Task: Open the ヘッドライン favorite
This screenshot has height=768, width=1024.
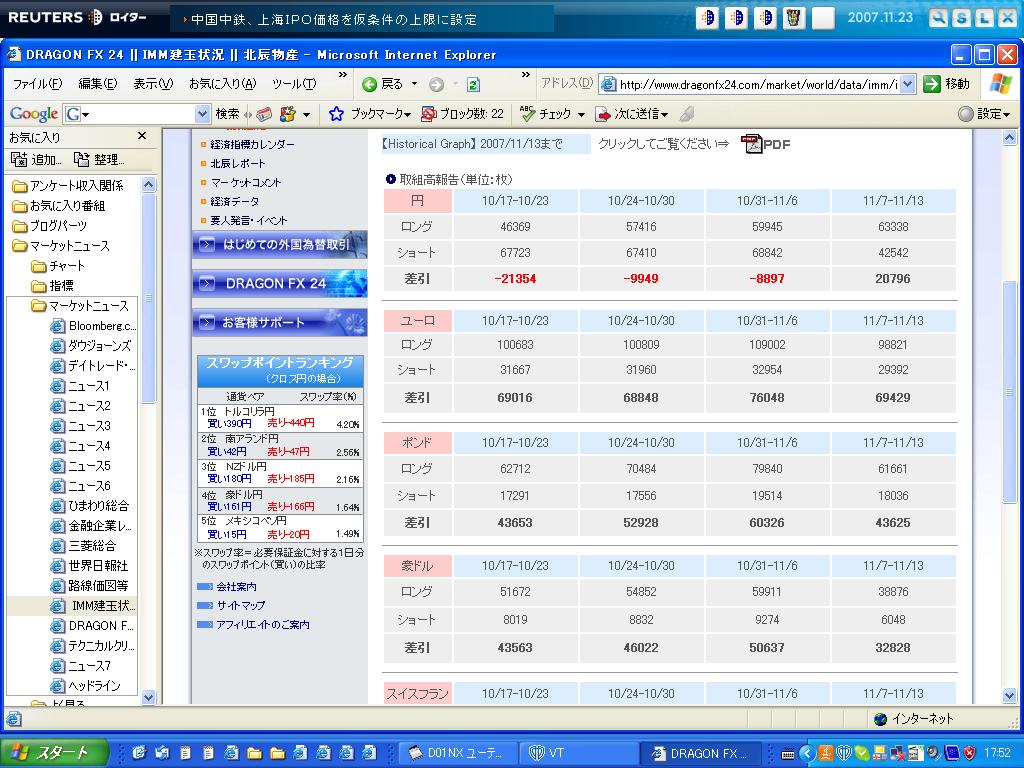Action: coord(86,686)
